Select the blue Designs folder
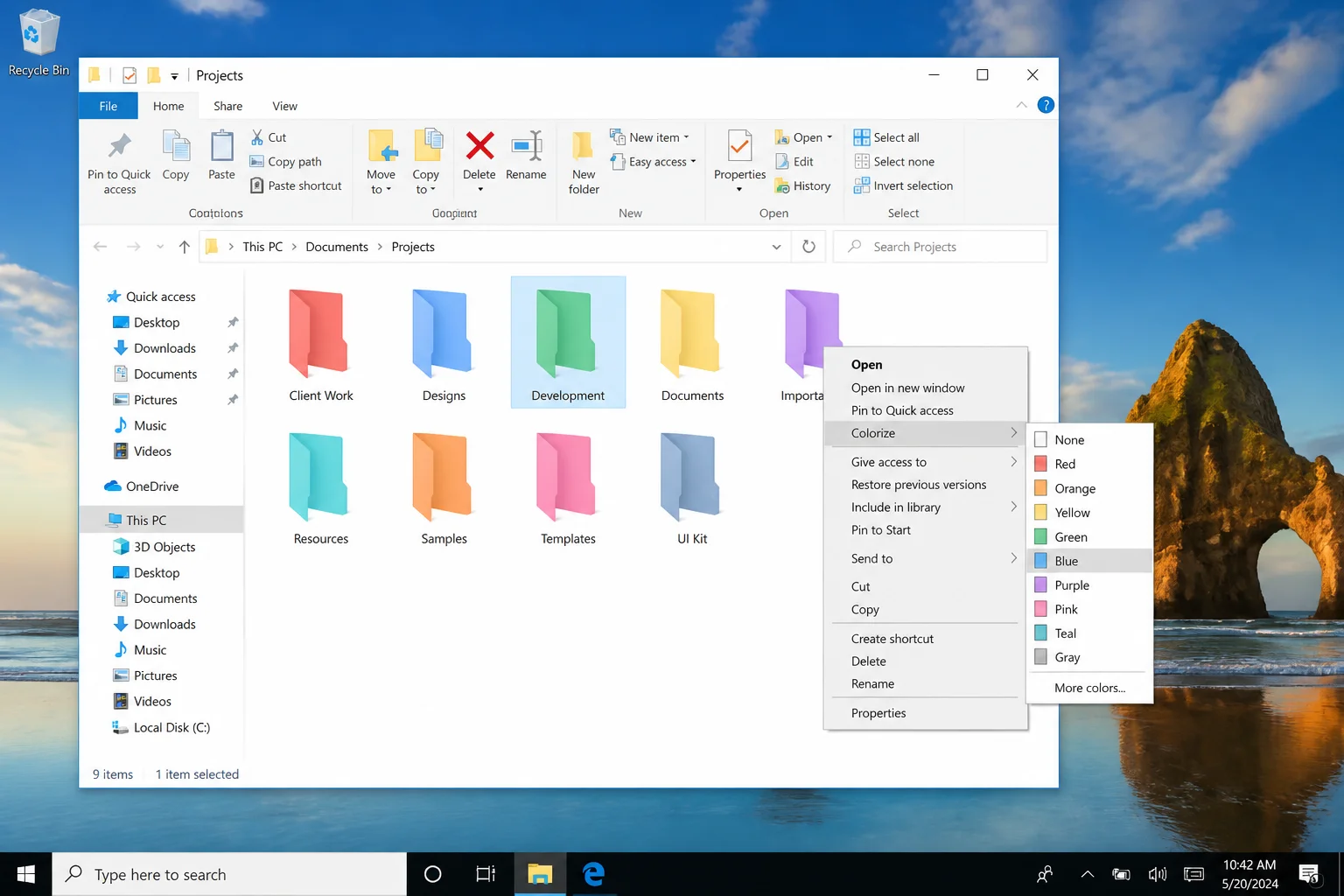The width and height of the screenshot is (1344, 896). tap(444, 346)
